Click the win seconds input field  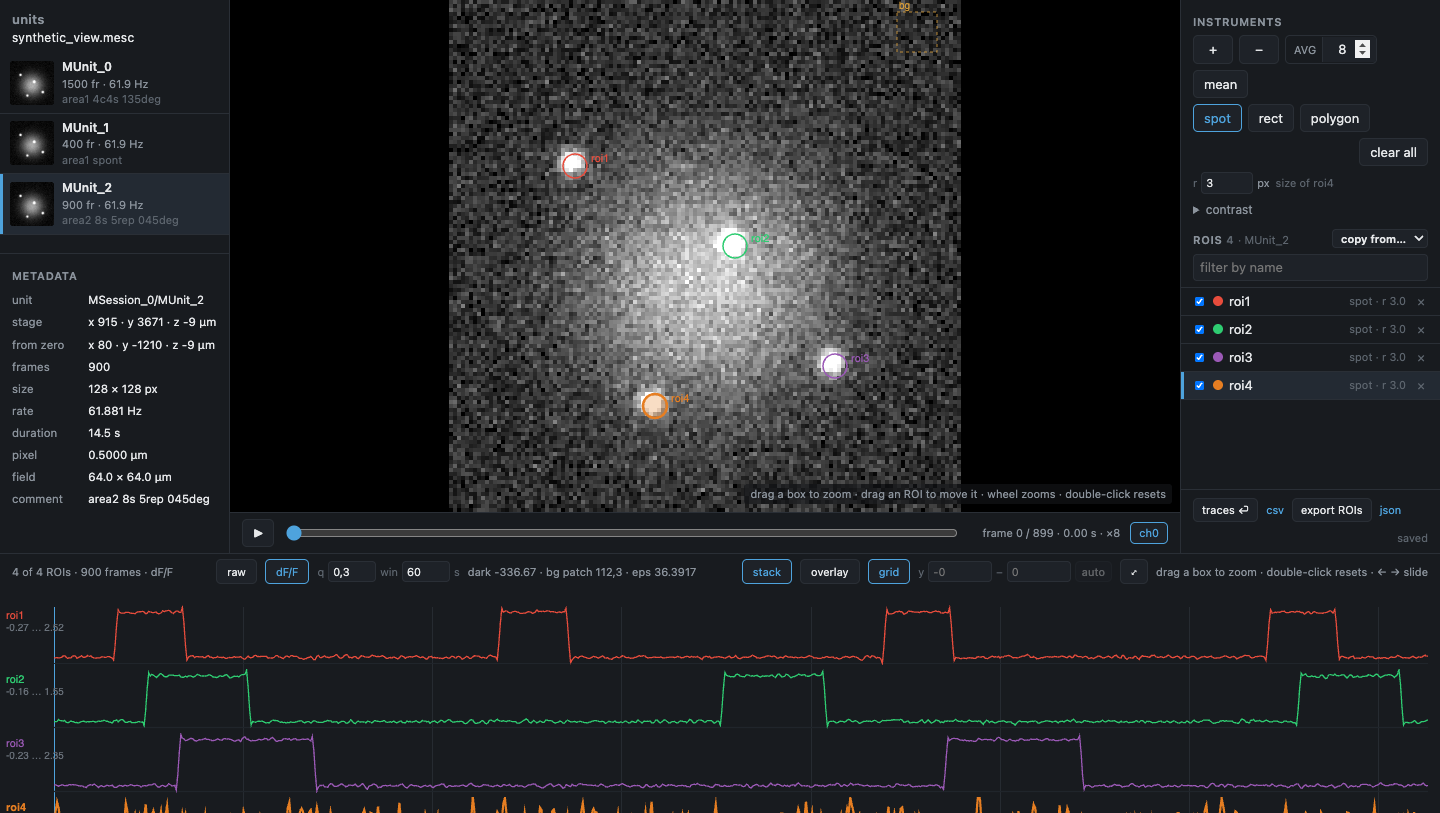426,572
